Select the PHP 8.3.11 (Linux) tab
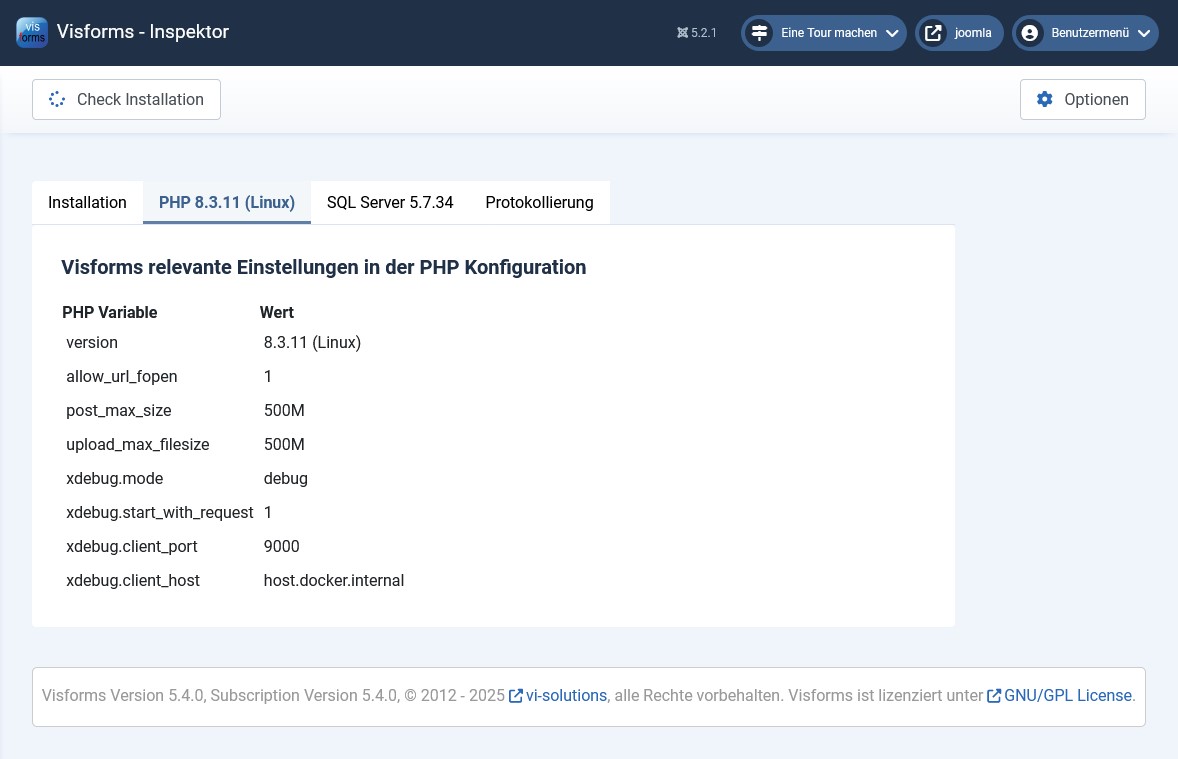1178x759 pixels. 227,202
